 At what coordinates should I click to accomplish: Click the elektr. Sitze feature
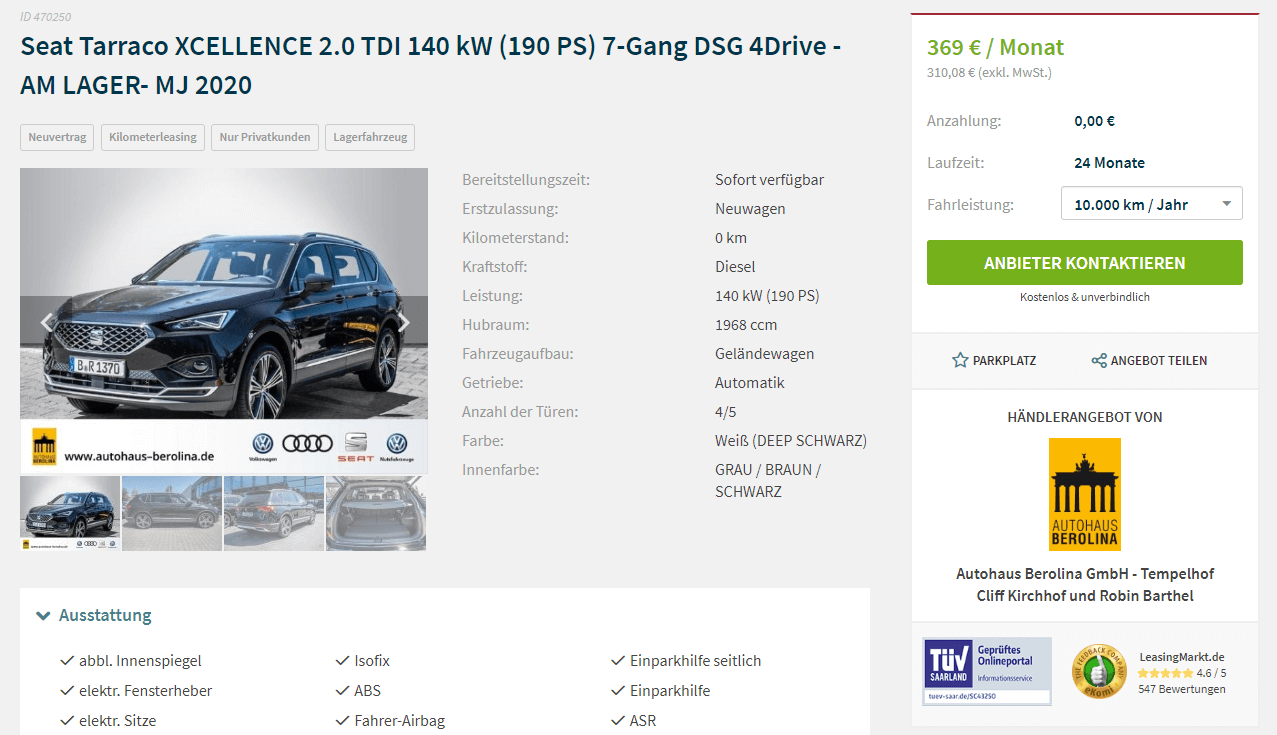(x=117, y=721)
